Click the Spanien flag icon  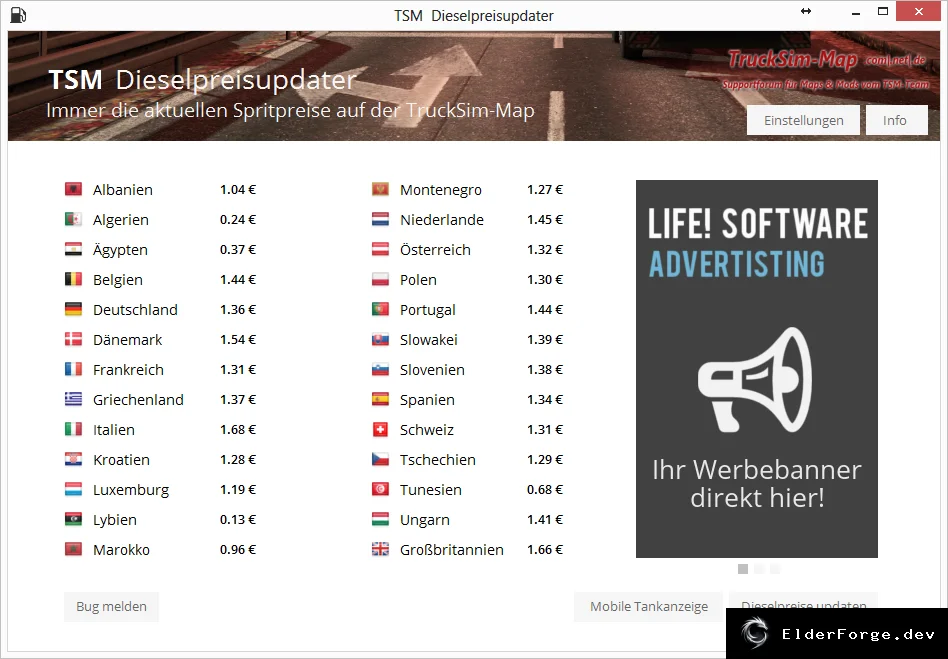tap(380, 400)
